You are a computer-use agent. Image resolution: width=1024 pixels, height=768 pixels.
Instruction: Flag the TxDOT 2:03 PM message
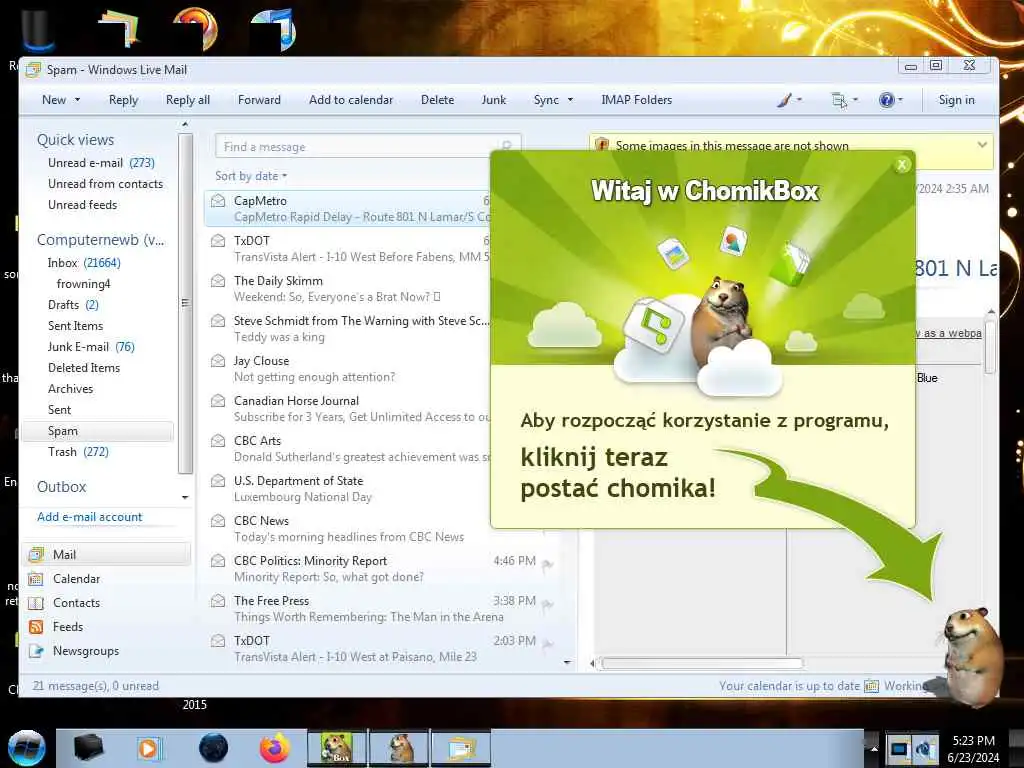click(547, 645)
